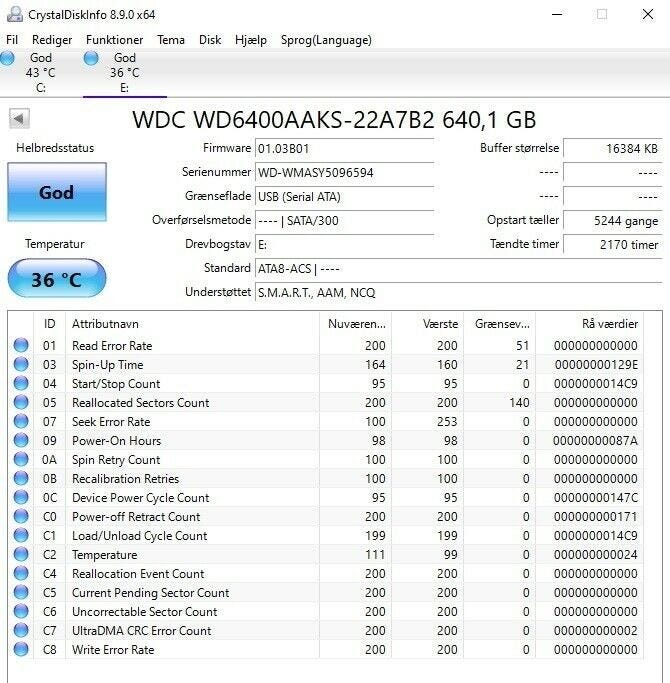Select the E: disk status orb

91,58
